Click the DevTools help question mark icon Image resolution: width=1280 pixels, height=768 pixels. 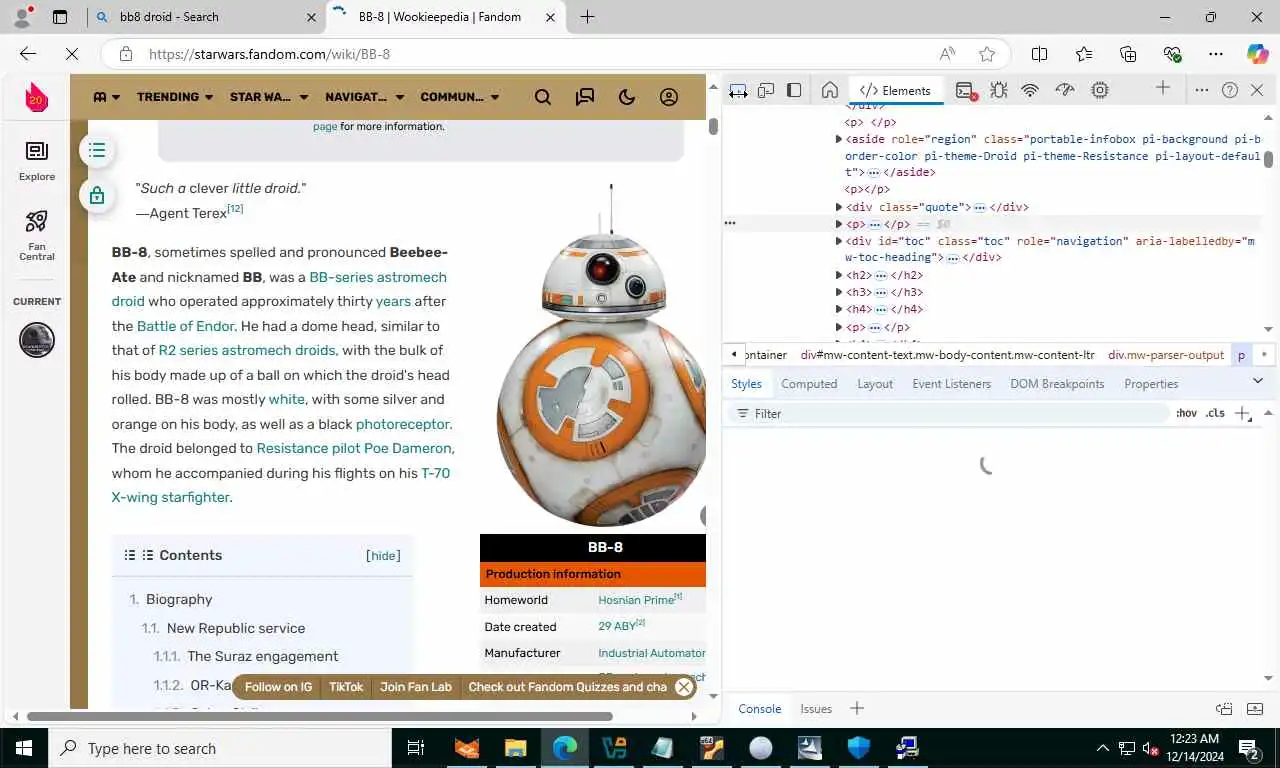pos(1230,91)
